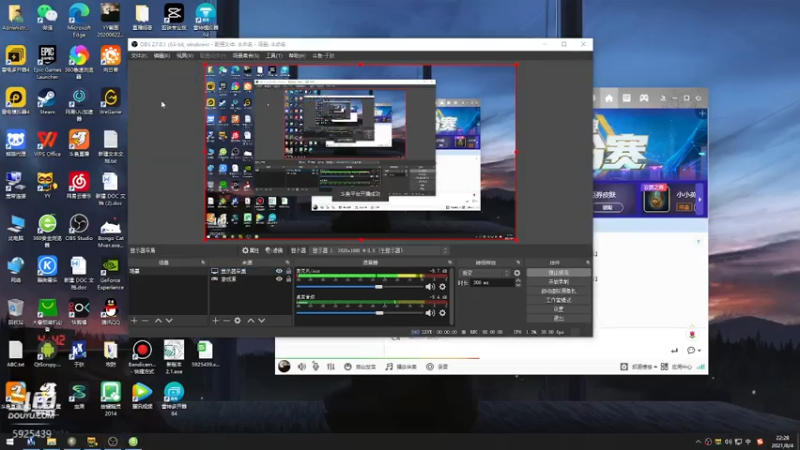Open the Filters button for the selected source
Image resolution: width=800 pixels, height=450 pixels.
click(x=274, y=251)
